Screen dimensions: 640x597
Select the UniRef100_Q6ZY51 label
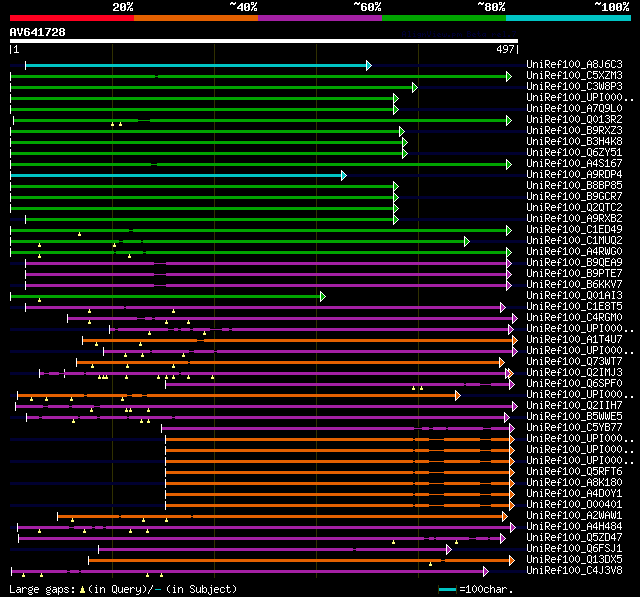574,153
